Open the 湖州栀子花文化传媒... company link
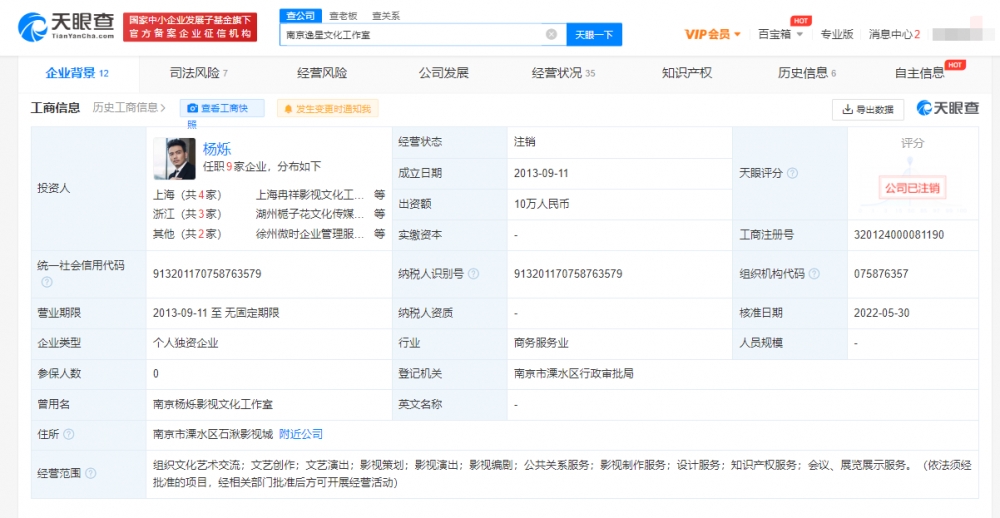The height and width of the screenshot is (518, 1000). [310, 214]
